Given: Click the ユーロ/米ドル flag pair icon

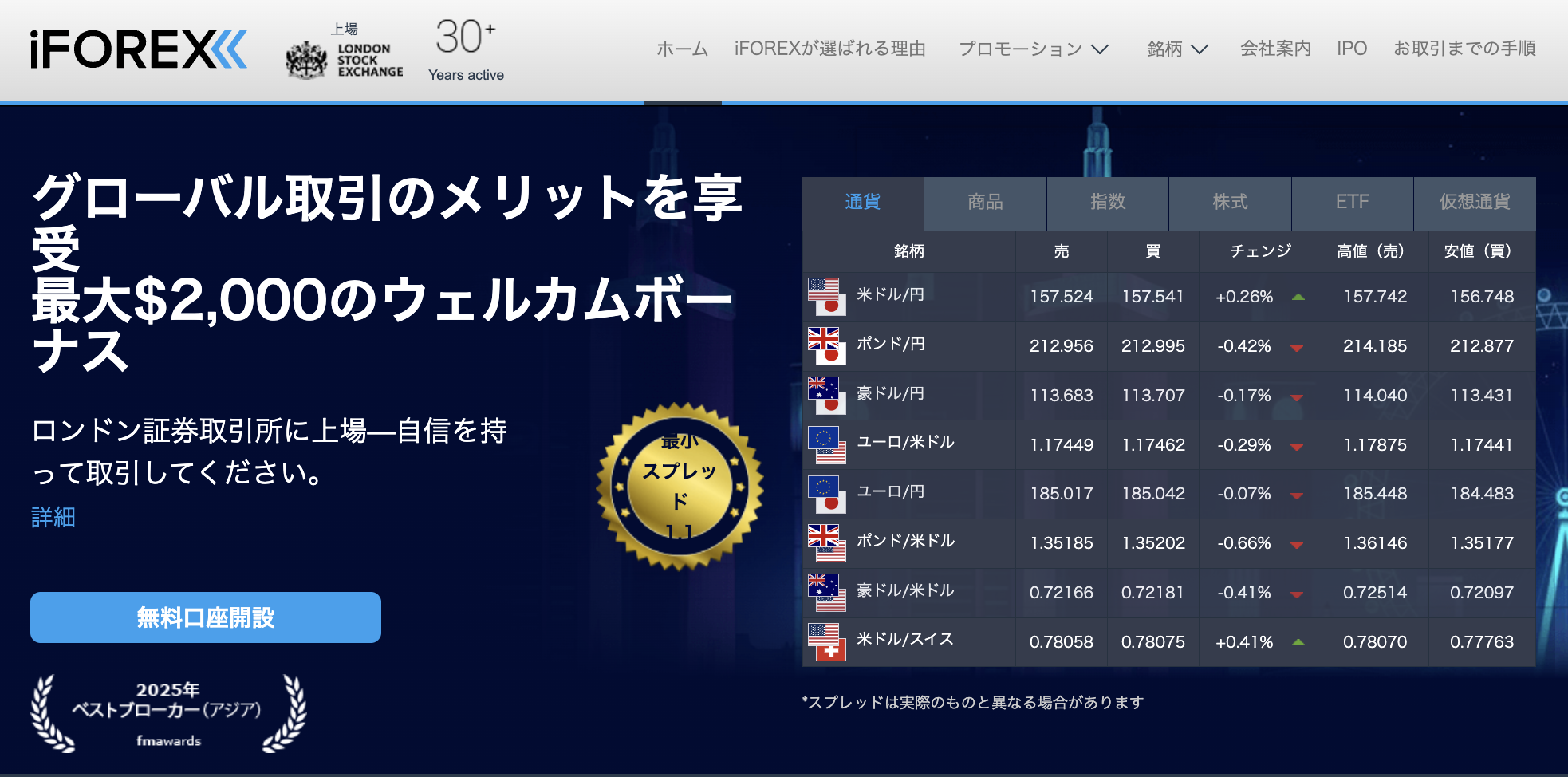Looking at the screenshot, I should coord(826,445).
